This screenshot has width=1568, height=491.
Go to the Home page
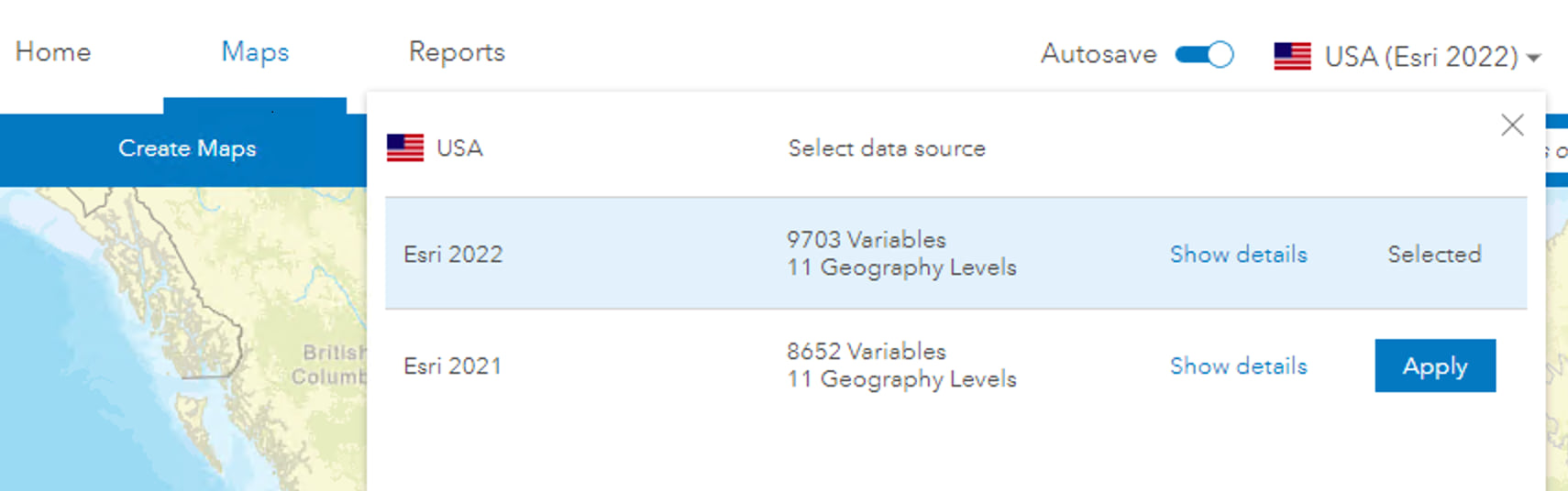(53, 52)
